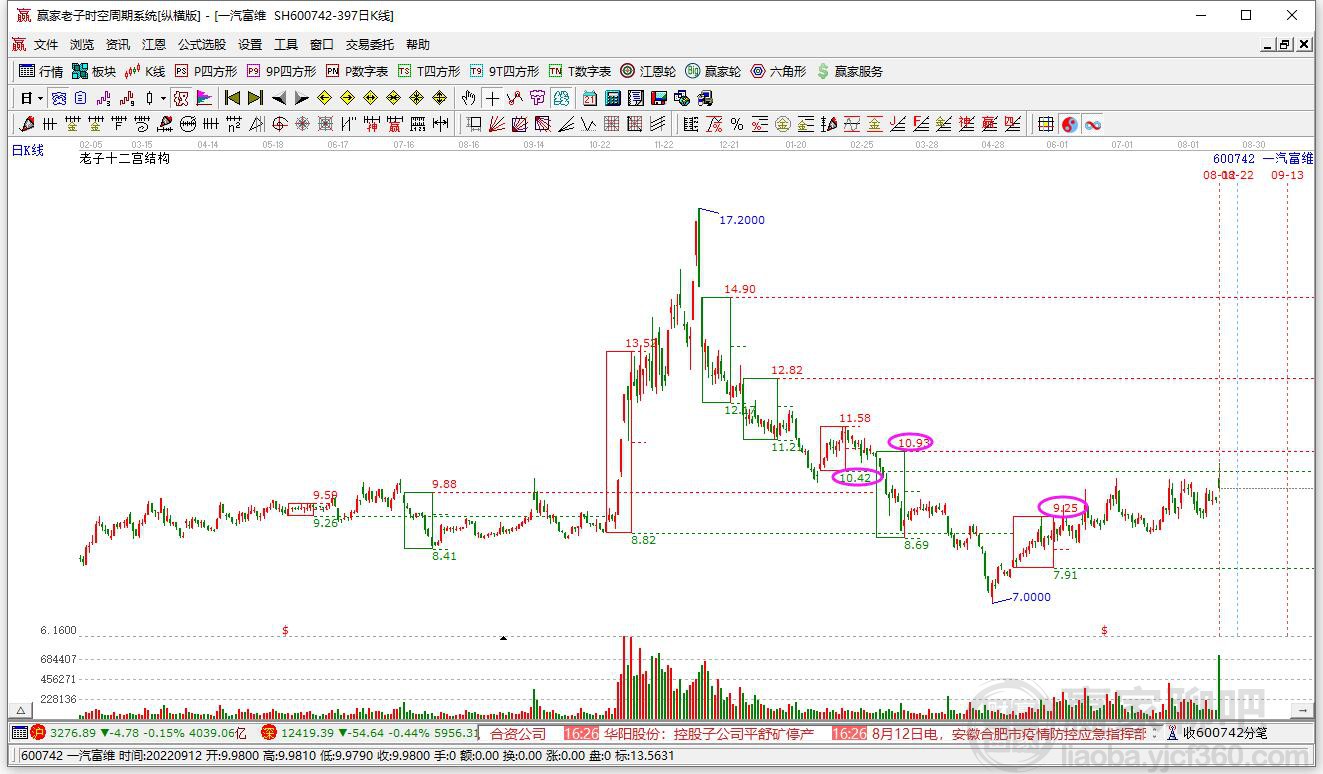The image size is (1323, 774).
Task: Select the red pencil drawing tool
Action: tap(27, 124)
